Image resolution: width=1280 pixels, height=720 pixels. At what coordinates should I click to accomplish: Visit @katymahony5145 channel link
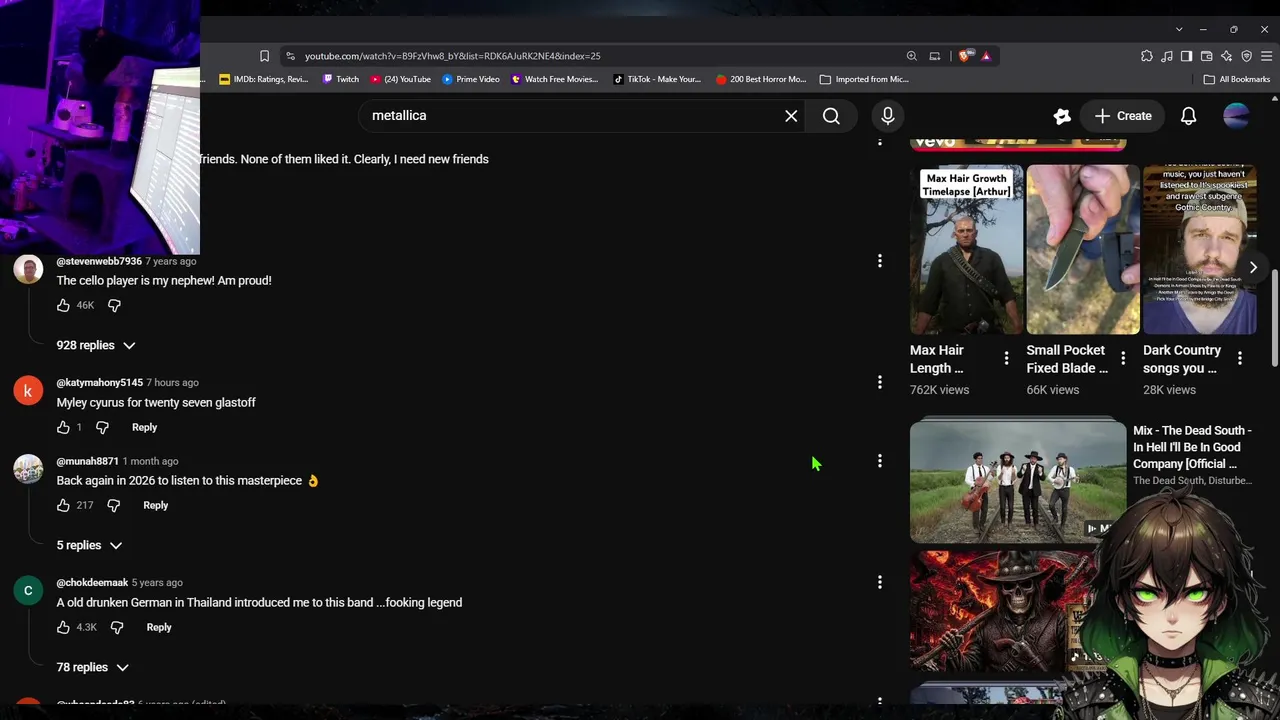tap(100, 382)
